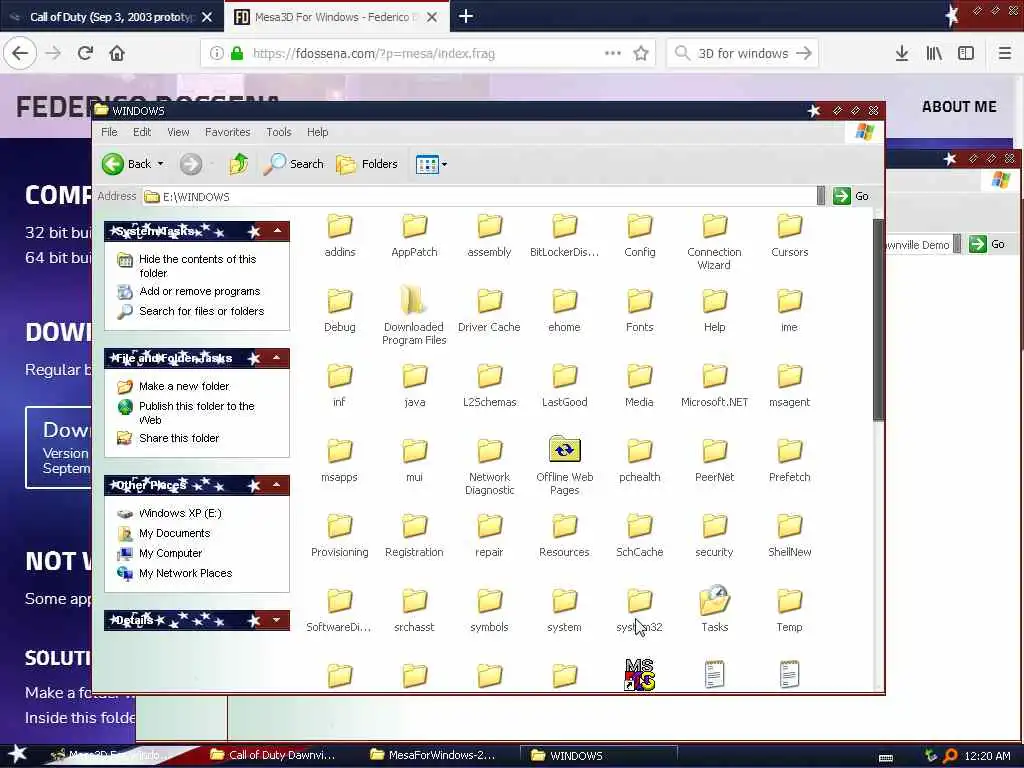
Task: Select the Media folder
Action: pyautogui.click(x=639, y=385)
